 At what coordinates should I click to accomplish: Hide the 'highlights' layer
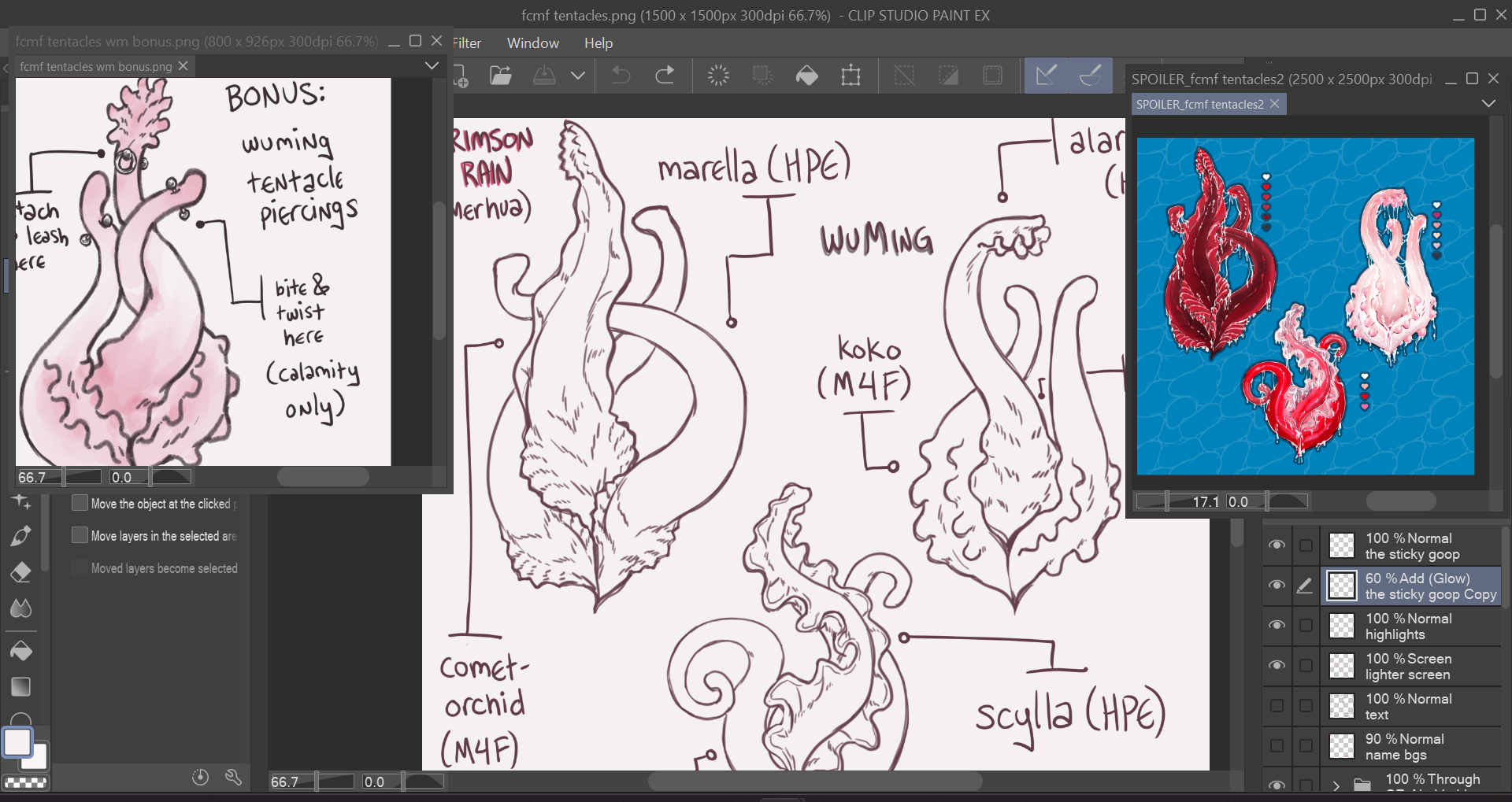click(x=1277, y=626)
